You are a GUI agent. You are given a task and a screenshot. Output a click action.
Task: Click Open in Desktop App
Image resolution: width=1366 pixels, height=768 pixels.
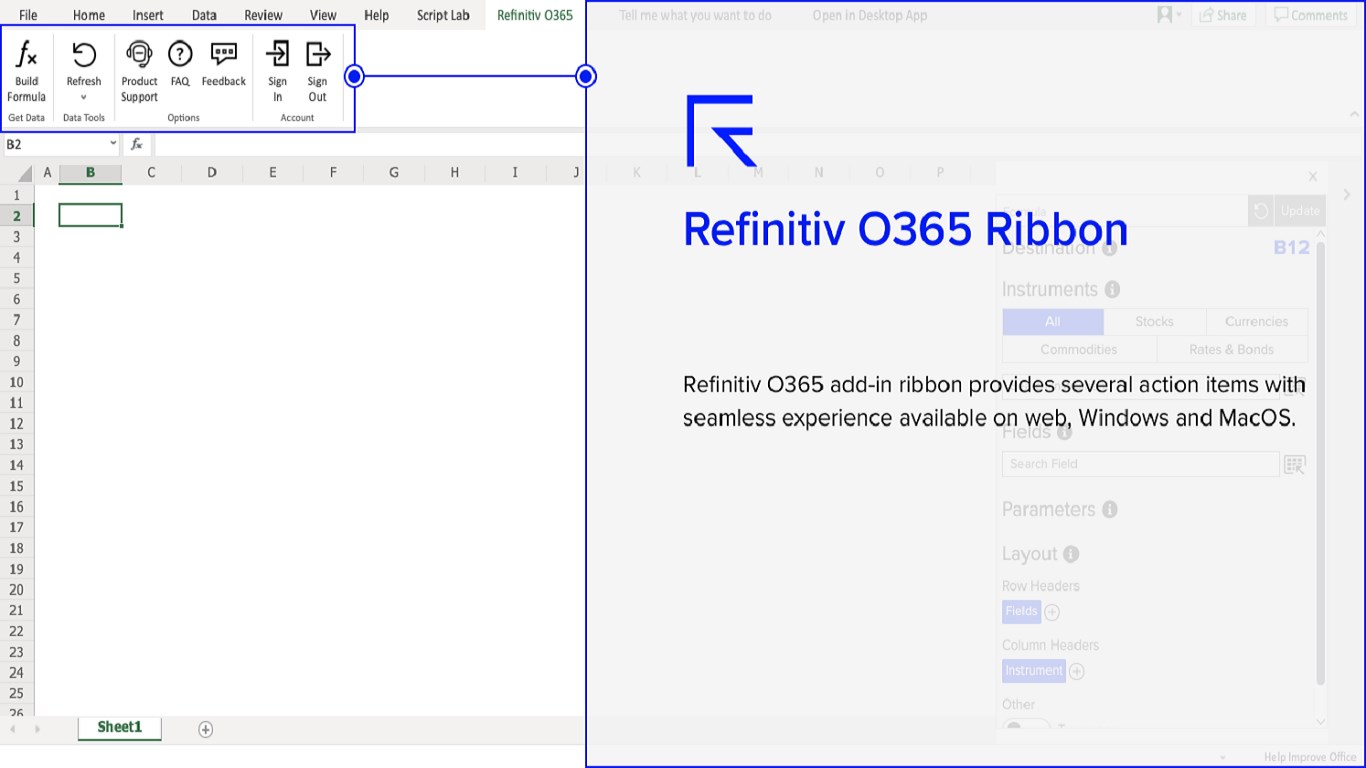869,15
